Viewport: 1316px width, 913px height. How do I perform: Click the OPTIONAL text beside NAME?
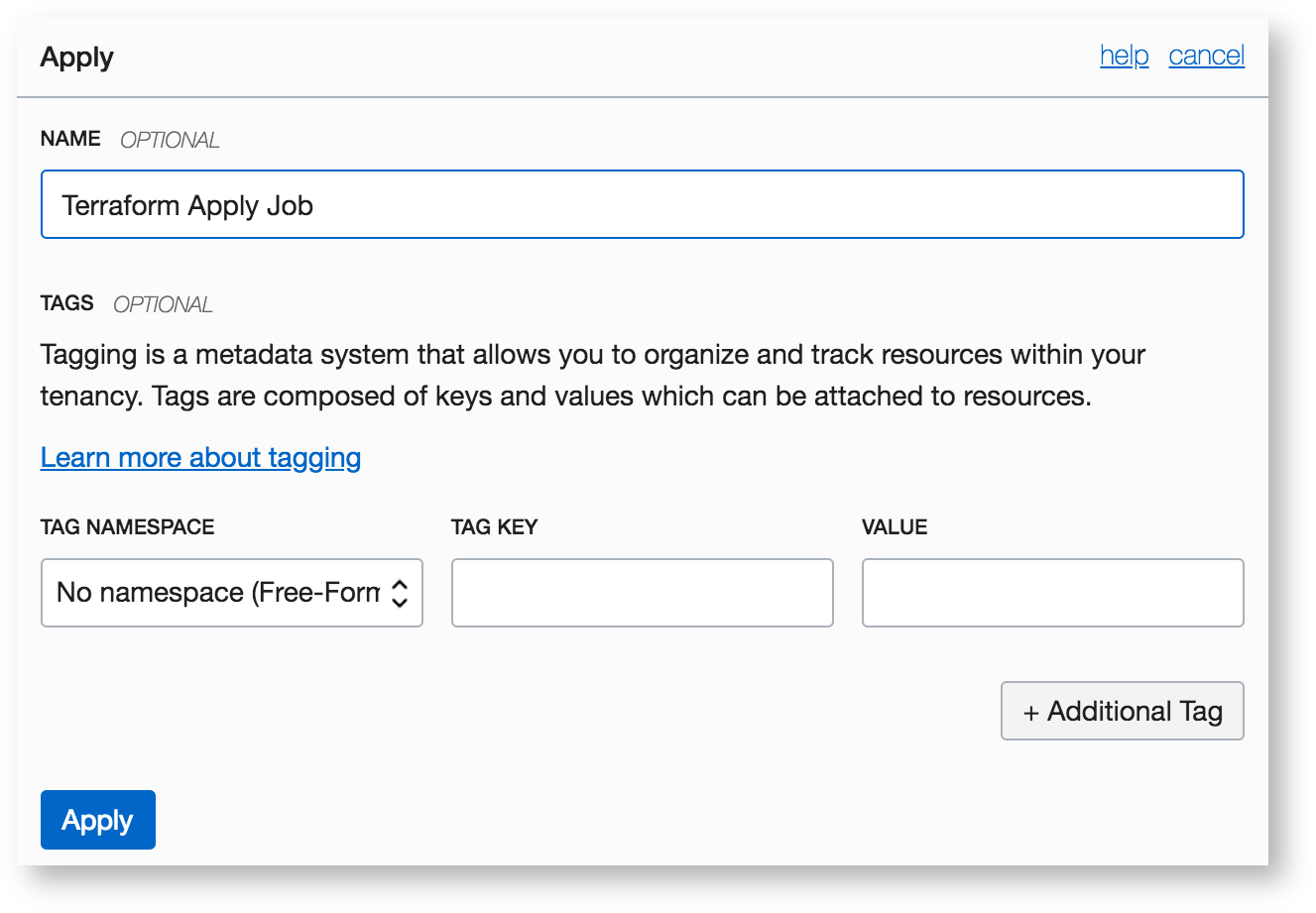tap(170, 140)
